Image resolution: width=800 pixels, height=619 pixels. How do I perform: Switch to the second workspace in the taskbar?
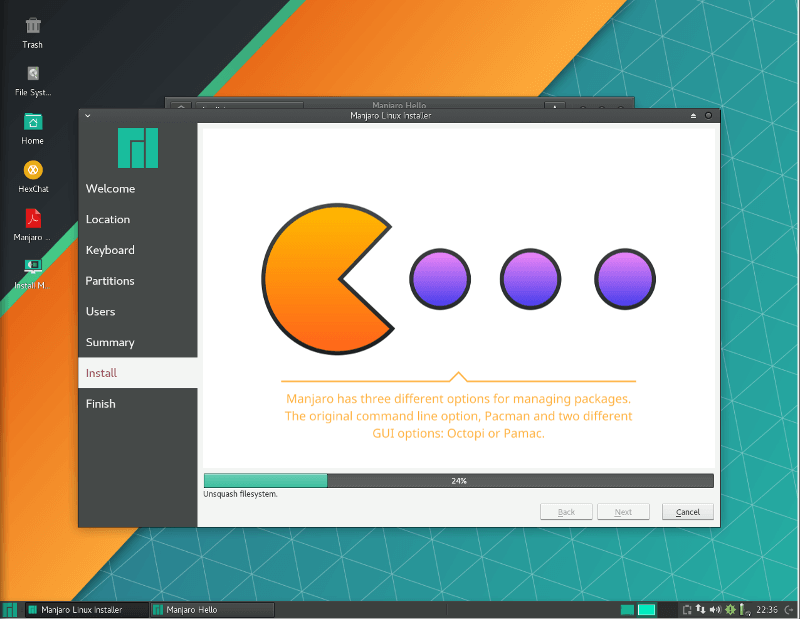[645, 609]
